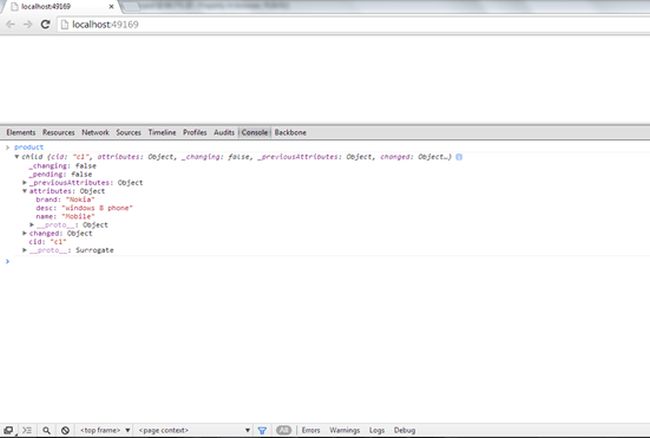Switch to the Network tab
The width and height of the screenshot is (650, 438).
[x=95, y=133]
